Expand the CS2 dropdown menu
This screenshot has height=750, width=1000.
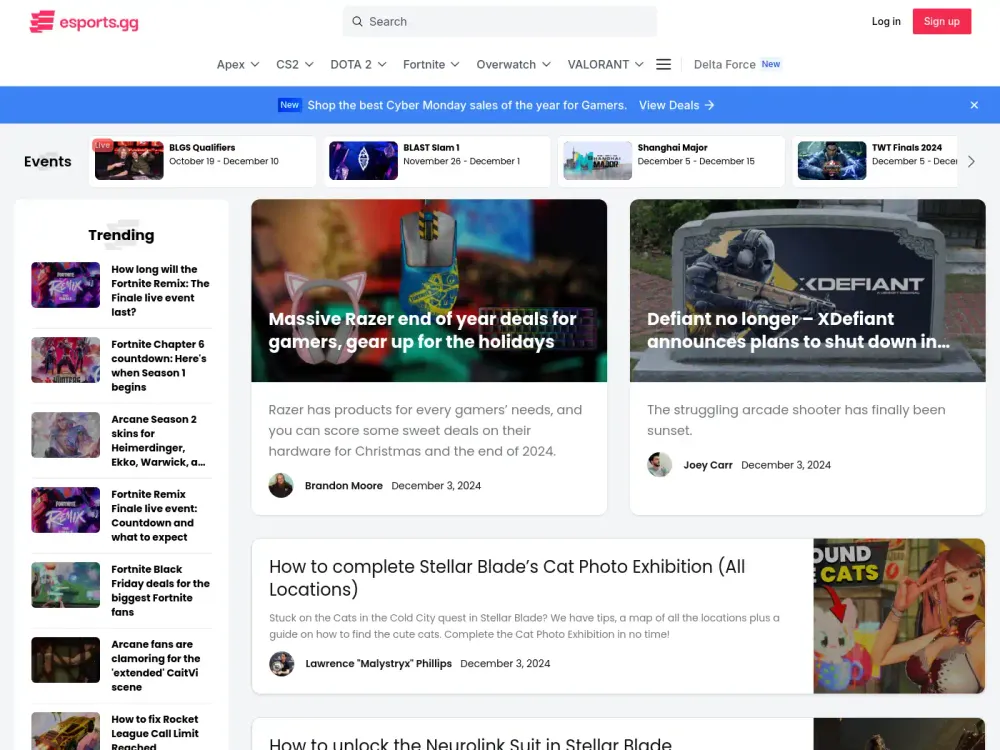294,64
